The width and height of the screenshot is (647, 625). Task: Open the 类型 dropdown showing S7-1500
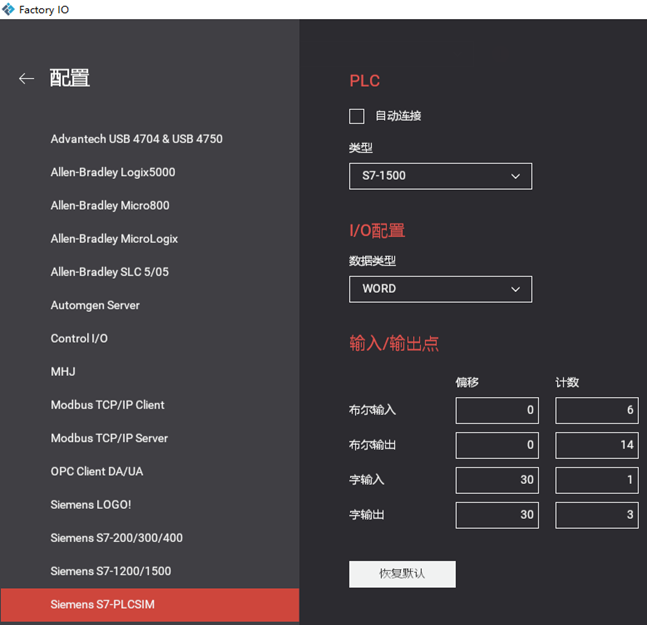click(x=440, y=176)
